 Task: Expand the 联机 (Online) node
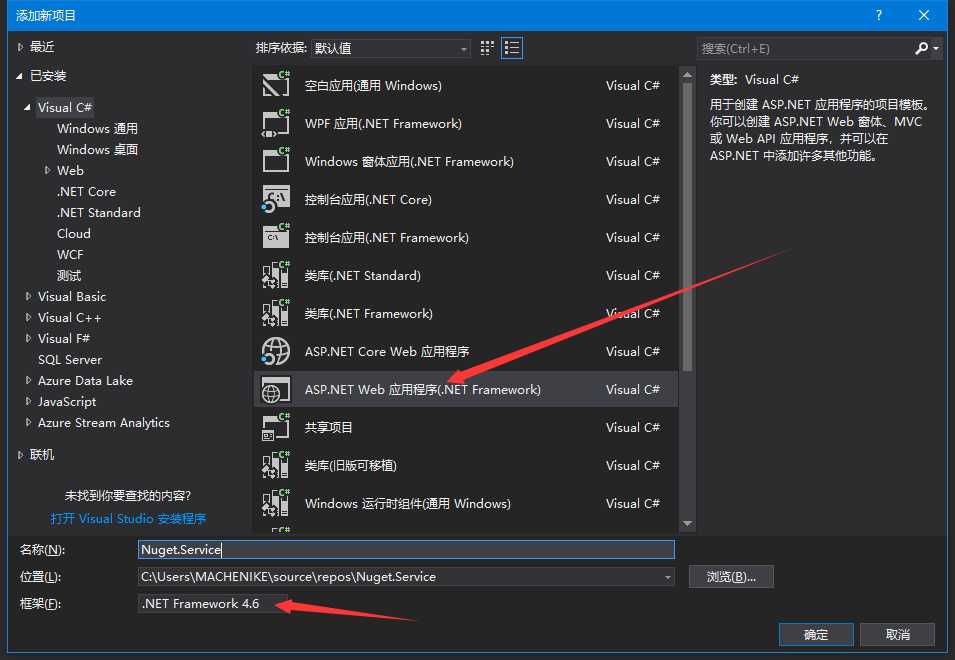click(x=20, y=455)
